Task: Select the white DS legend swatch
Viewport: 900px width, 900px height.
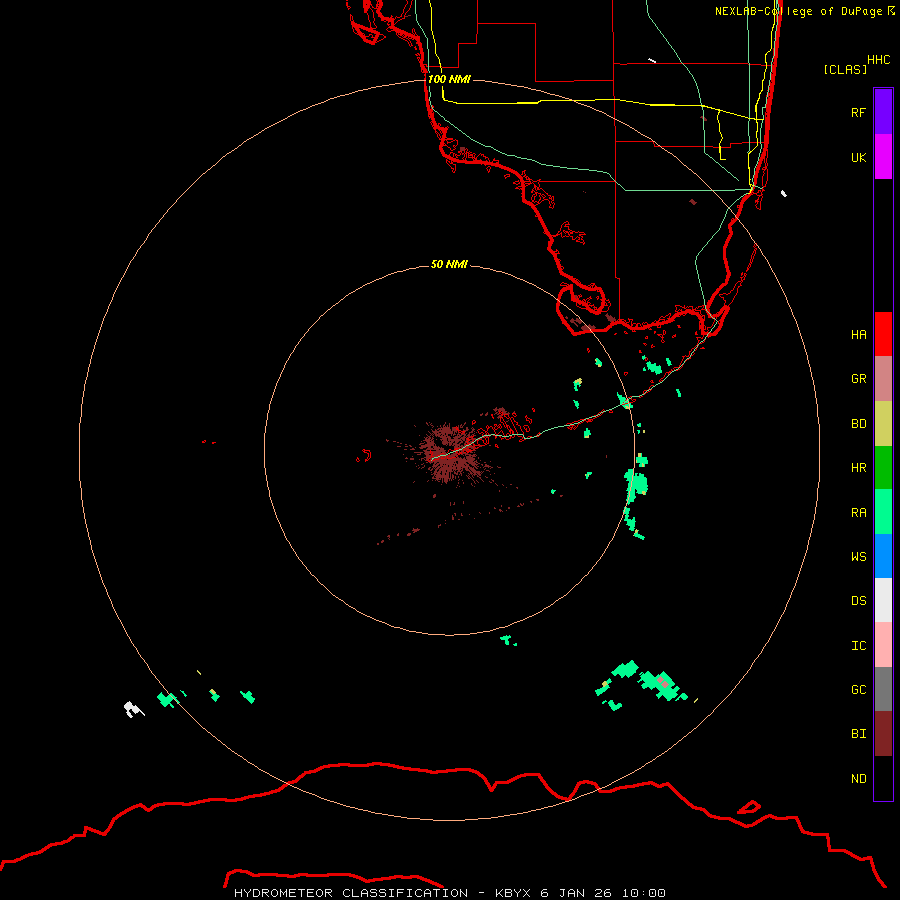Action: coord(883,600)
